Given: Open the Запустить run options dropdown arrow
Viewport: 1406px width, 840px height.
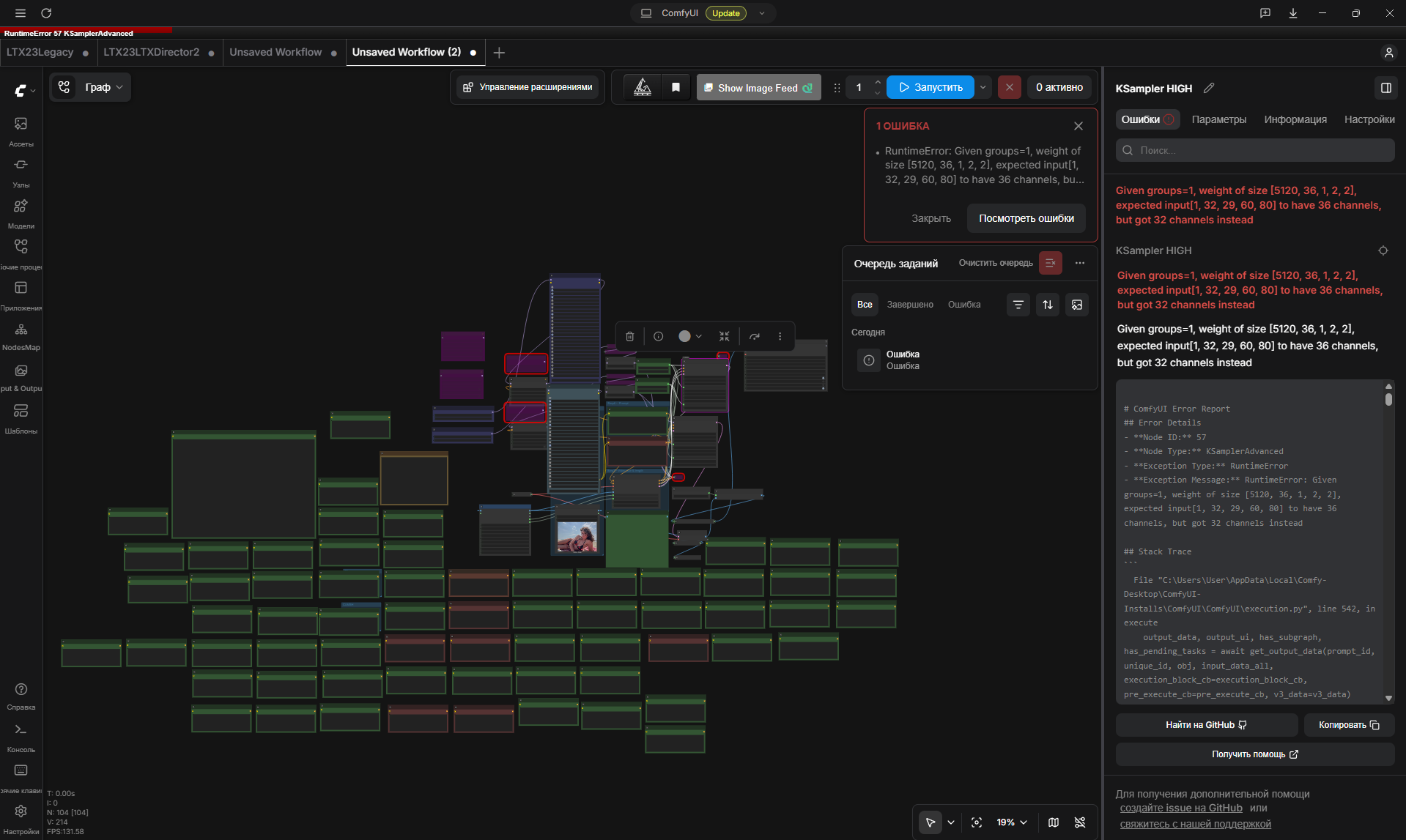Looking at the screenshot, I should [x=983, y=87].
